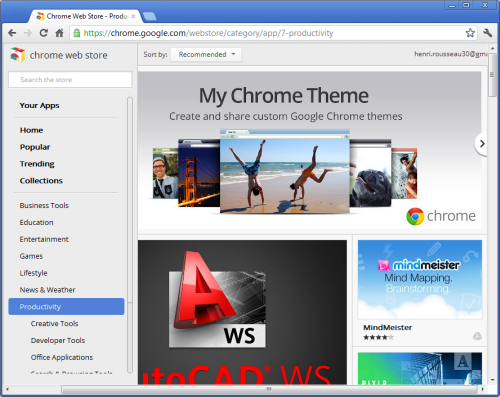Click the MindMeister star rating
The height and width of the screenshot is (397, 500).
point(378,337)
